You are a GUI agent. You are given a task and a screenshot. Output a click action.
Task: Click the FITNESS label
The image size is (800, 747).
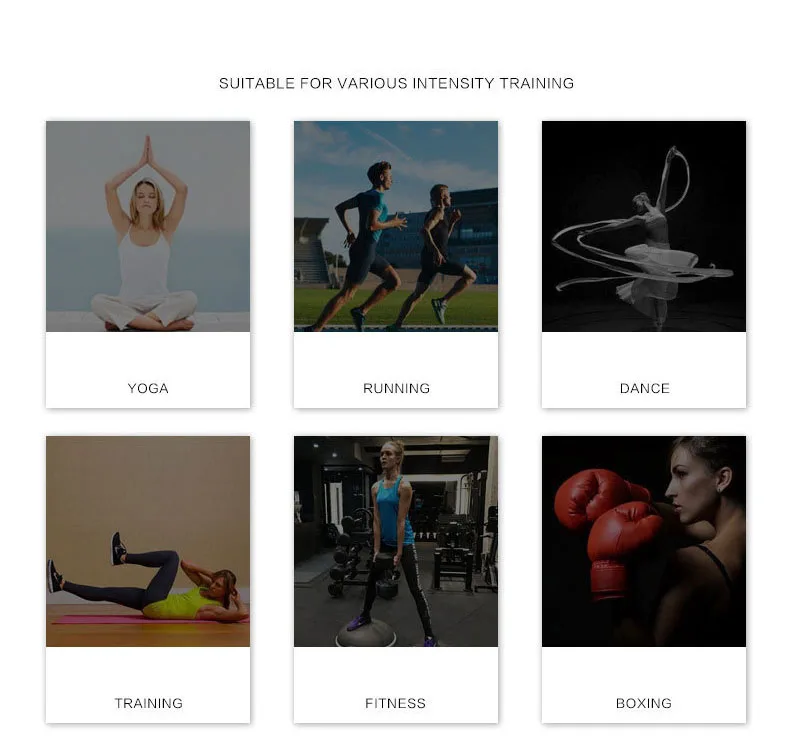(395, 703)
